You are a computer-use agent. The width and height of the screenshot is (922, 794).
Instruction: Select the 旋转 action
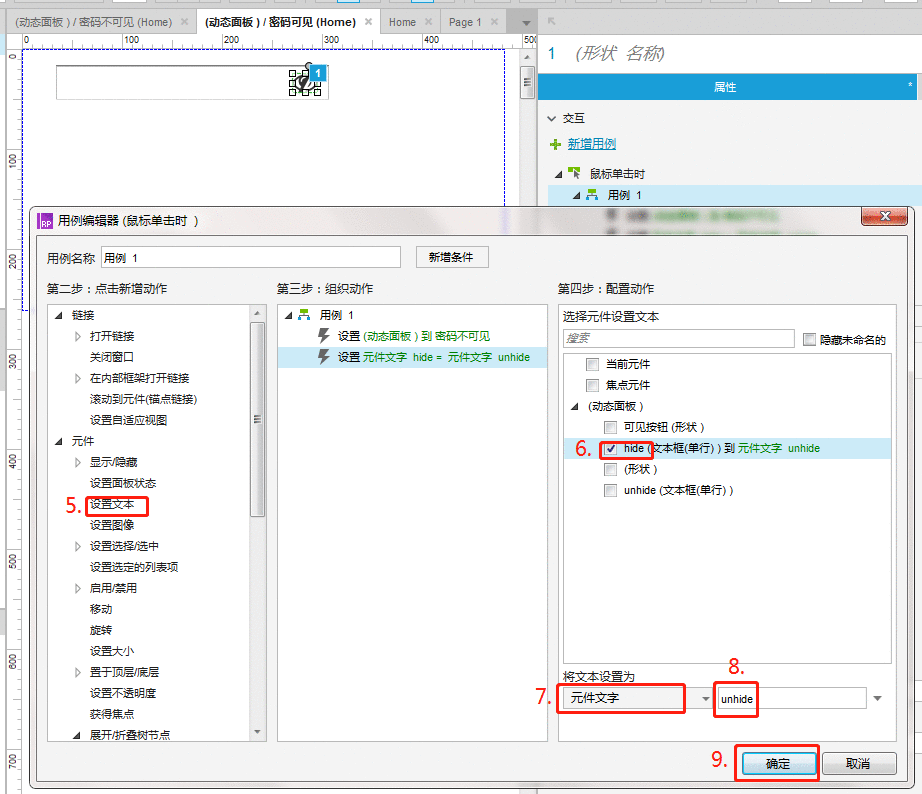pos(101,630)
